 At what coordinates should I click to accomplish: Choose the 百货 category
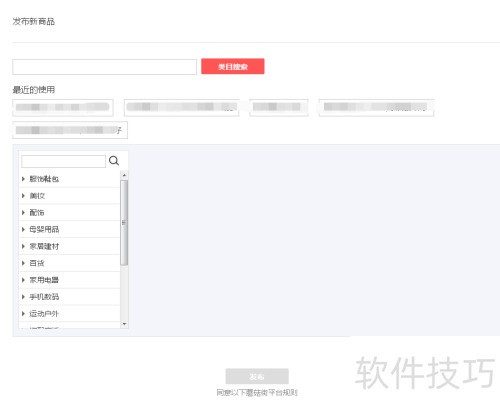click(37, 263)
